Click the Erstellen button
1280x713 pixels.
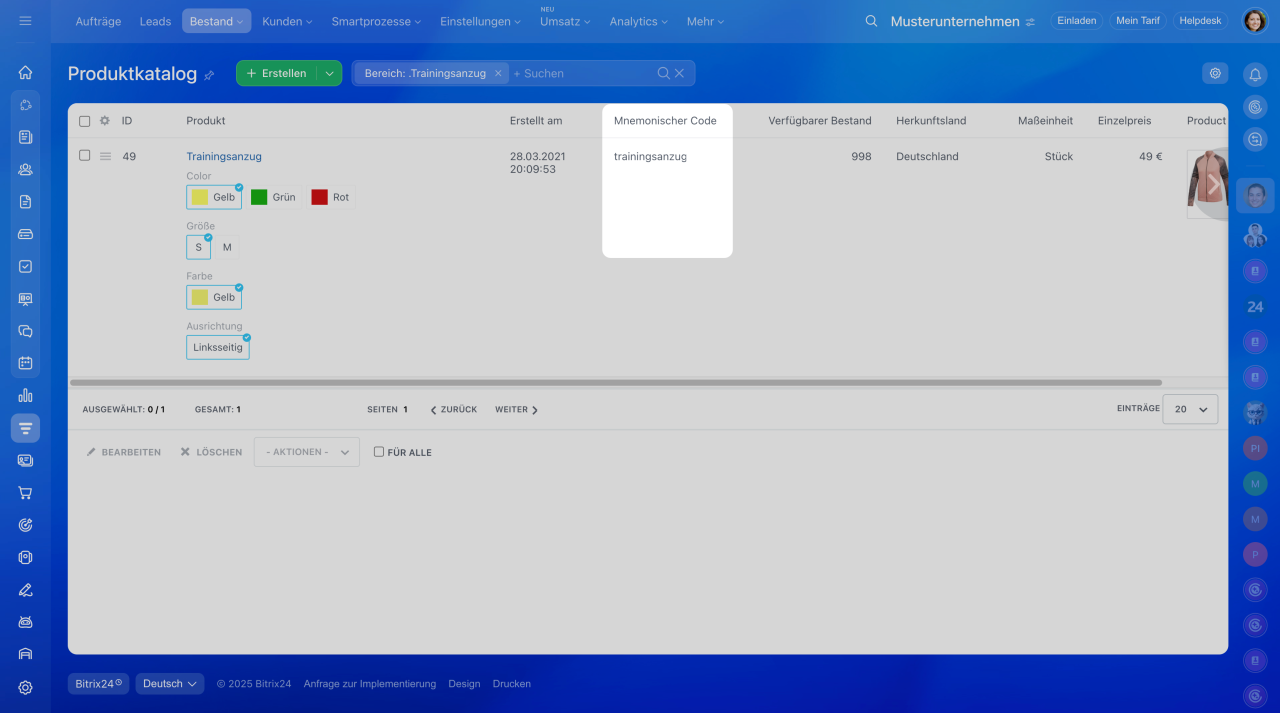pos(277,73)
